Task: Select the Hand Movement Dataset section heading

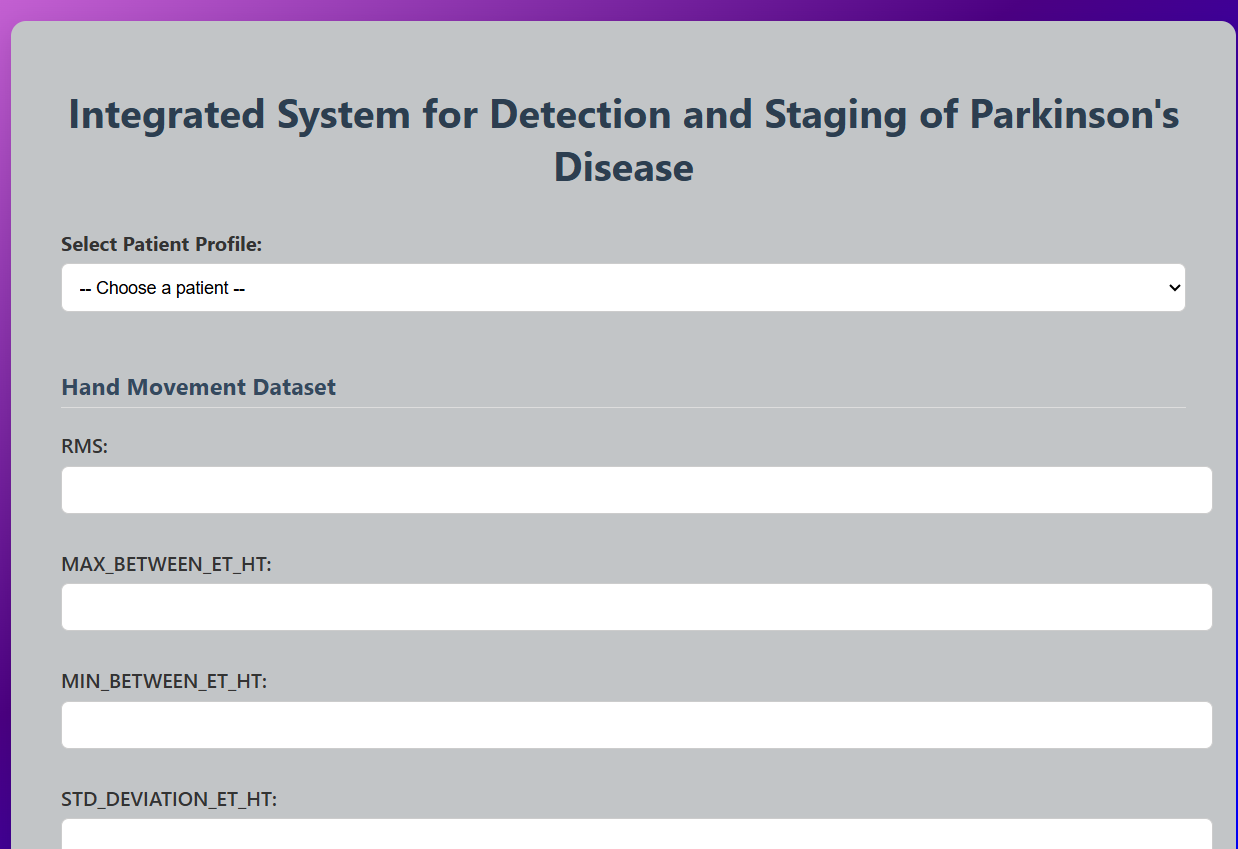Action: [199, 387]
